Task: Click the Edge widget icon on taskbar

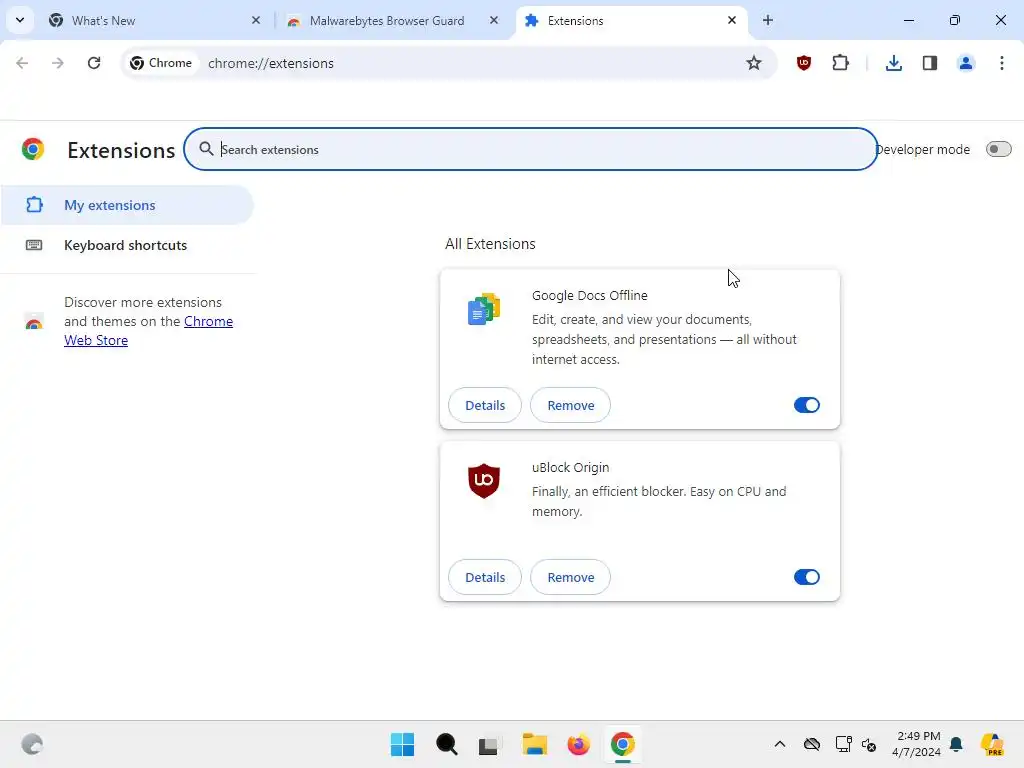Action: click(32, 744)
